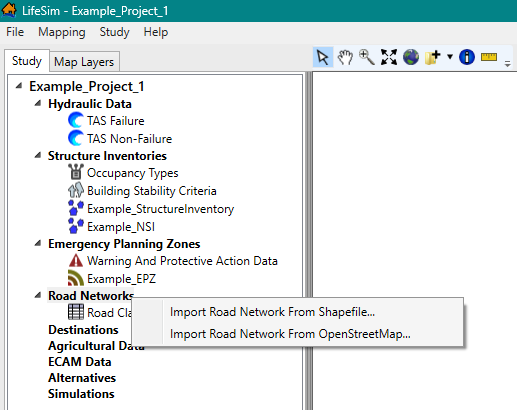Open the Help menu
The height and width of the screenshot is (410, 517).
pos(156,32)
